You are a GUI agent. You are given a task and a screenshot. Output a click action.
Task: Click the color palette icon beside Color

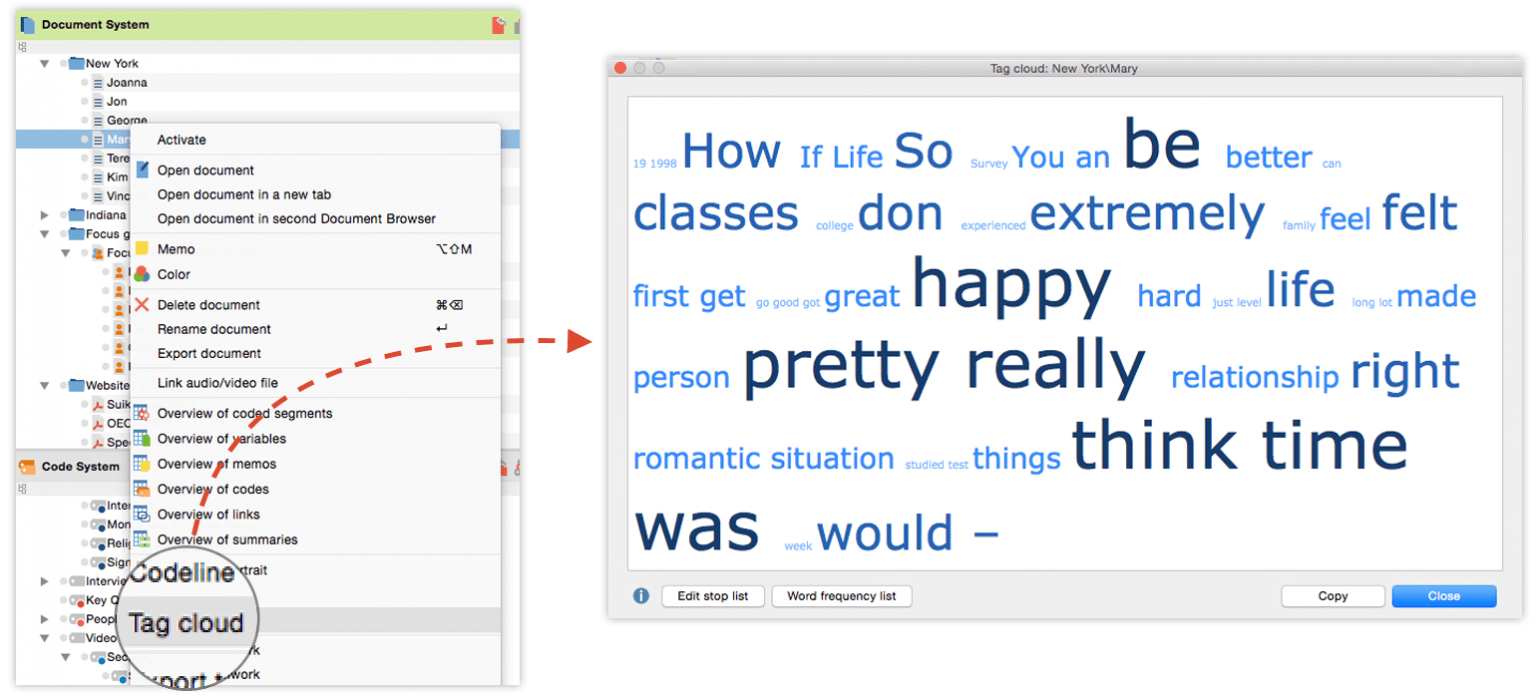[x=140, y=274]
